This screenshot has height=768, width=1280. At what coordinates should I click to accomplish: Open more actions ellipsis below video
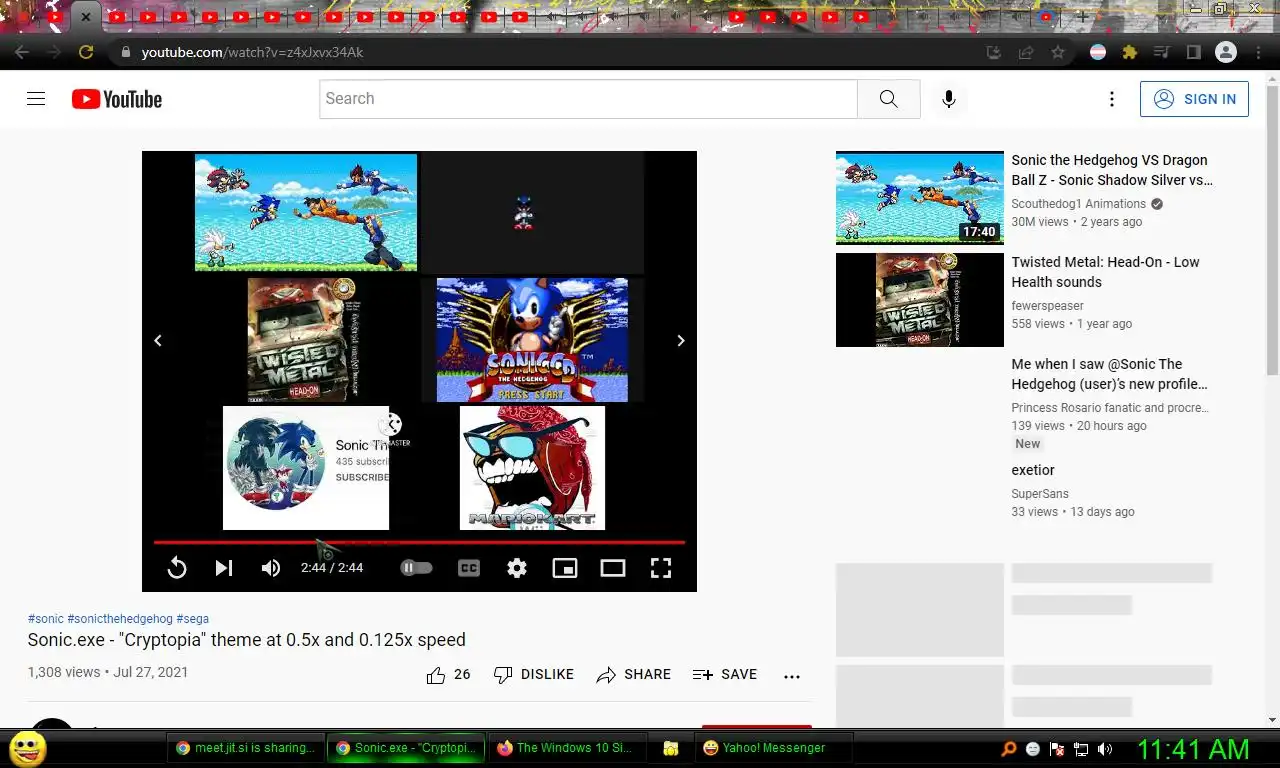(x=792, y=676)
